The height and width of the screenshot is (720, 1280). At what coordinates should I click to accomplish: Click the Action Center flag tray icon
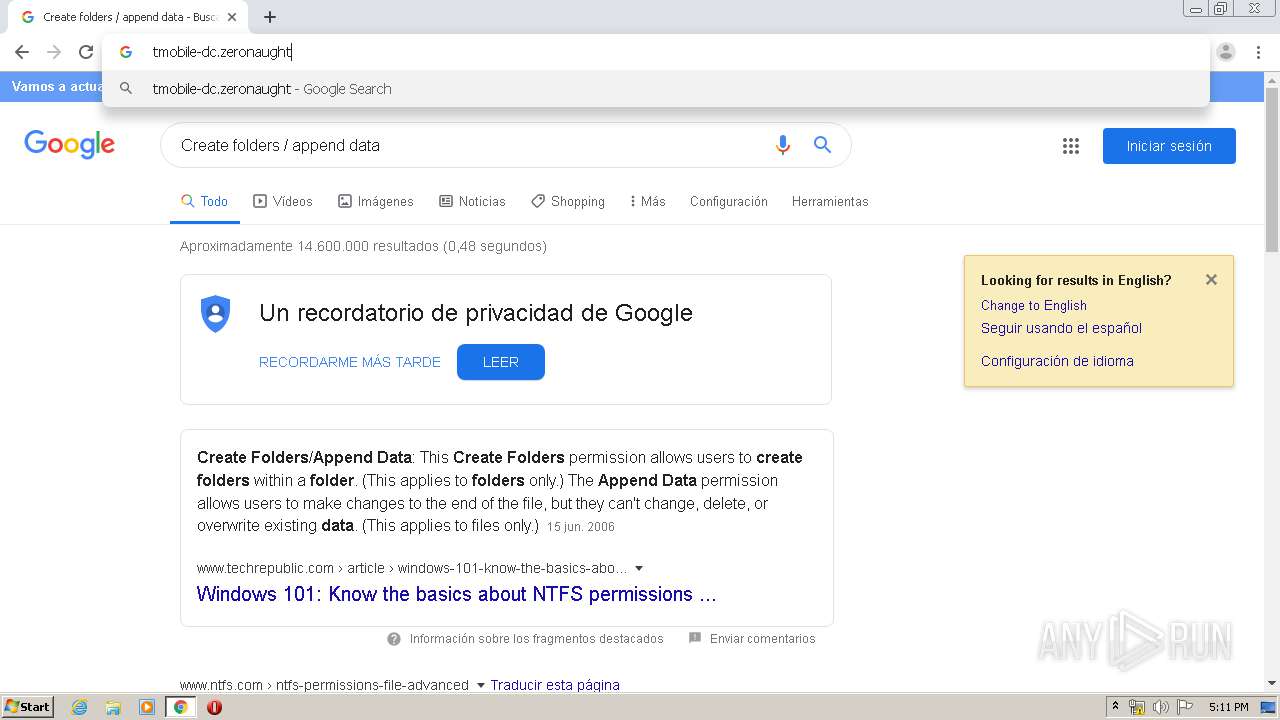pos(1184,707)
